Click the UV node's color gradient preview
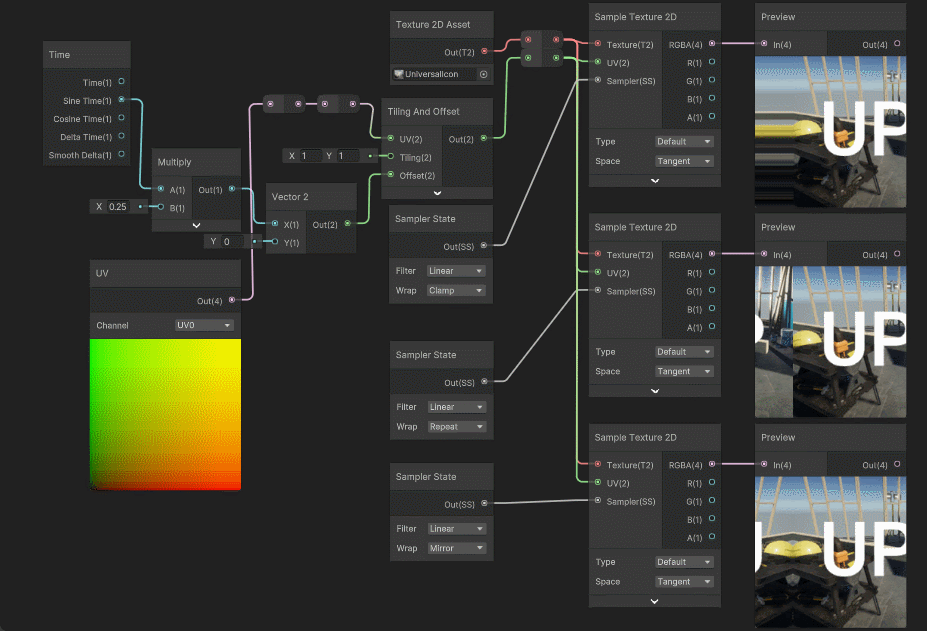Screen dimensions: 927x631 point(165,414)
